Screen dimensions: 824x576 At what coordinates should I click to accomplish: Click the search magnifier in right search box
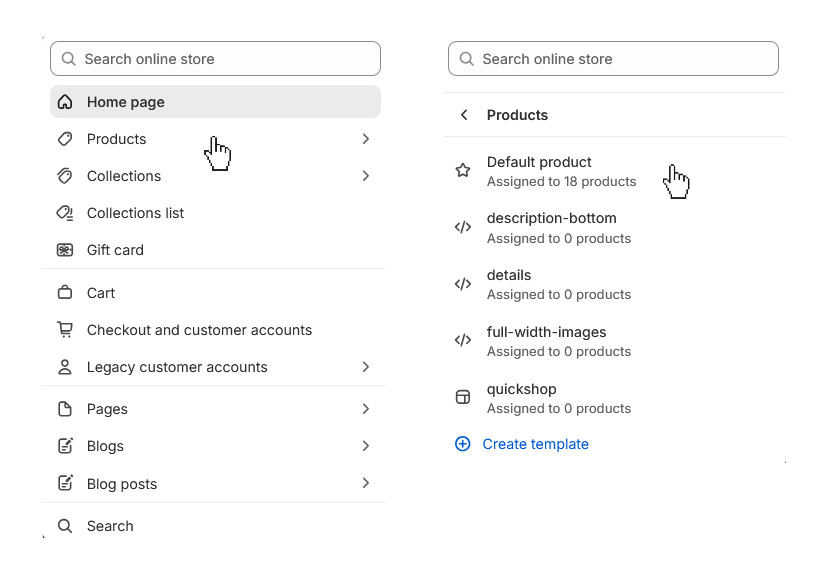click(467, 58)
